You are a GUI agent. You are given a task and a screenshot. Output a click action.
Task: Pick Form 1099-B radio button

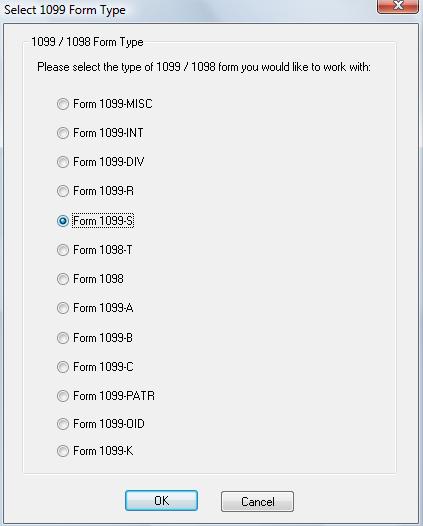(x=63, y=338)
